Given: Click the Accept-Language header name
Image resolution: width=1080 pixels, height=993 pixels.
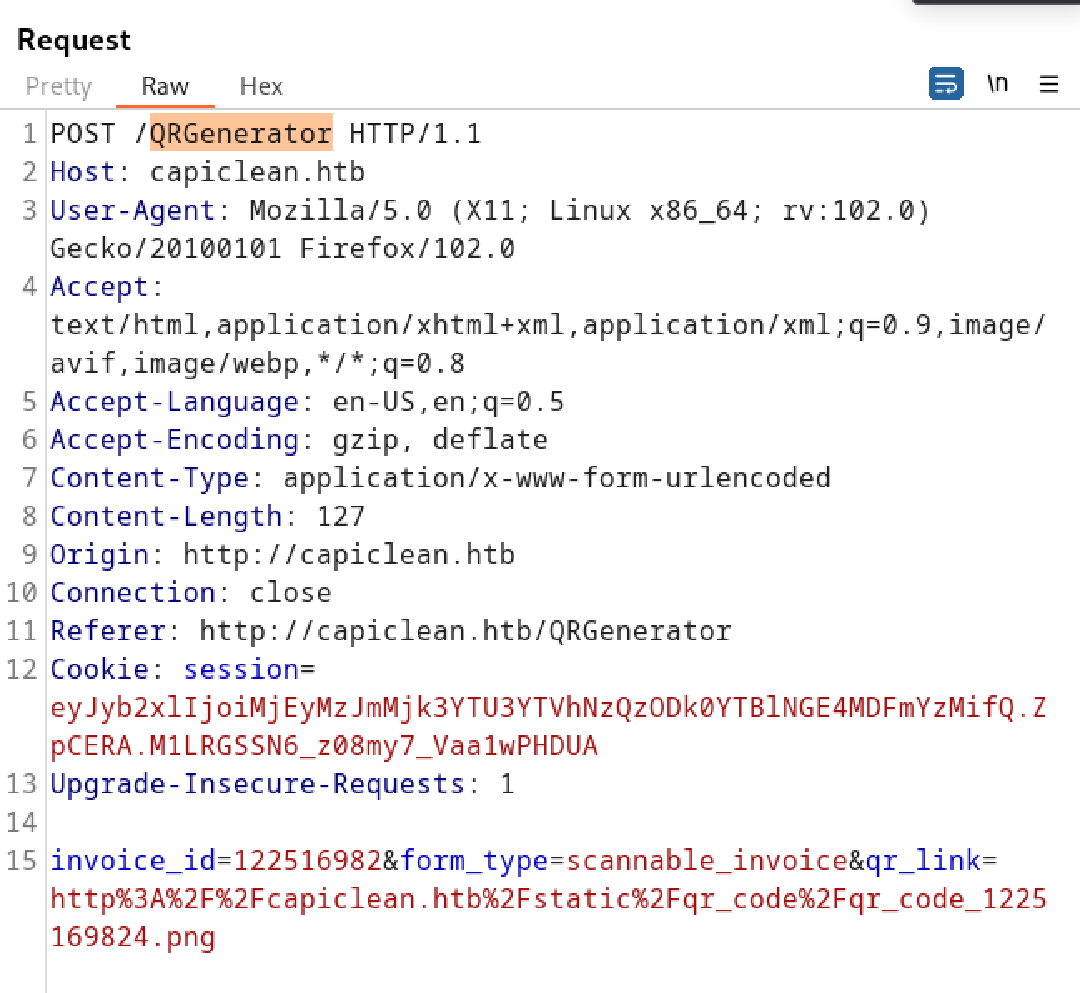Looking at the screenshot, I should pos(175,402).
